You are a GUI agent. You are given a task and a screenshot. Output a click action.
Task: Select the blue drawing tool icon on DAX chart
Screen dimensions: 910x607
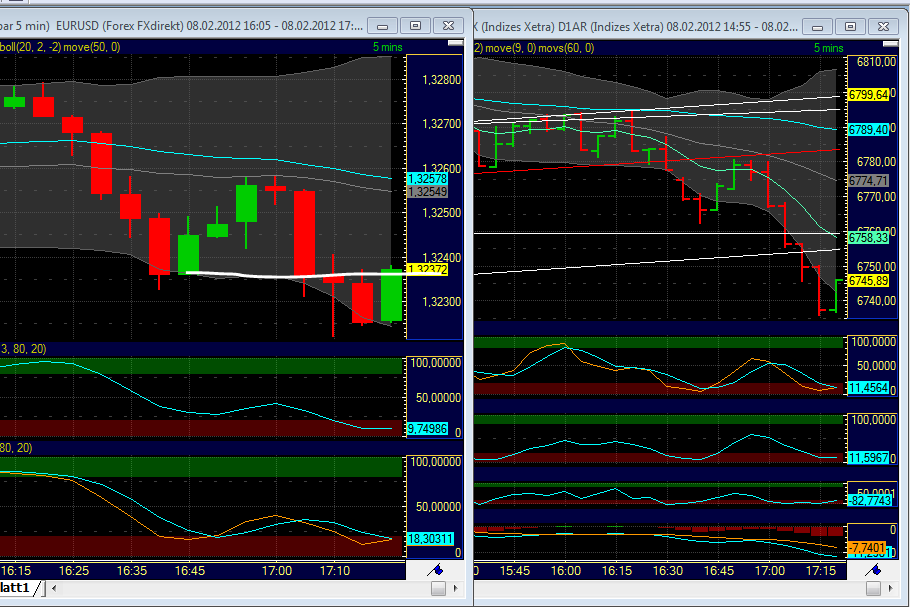point(872,570)
